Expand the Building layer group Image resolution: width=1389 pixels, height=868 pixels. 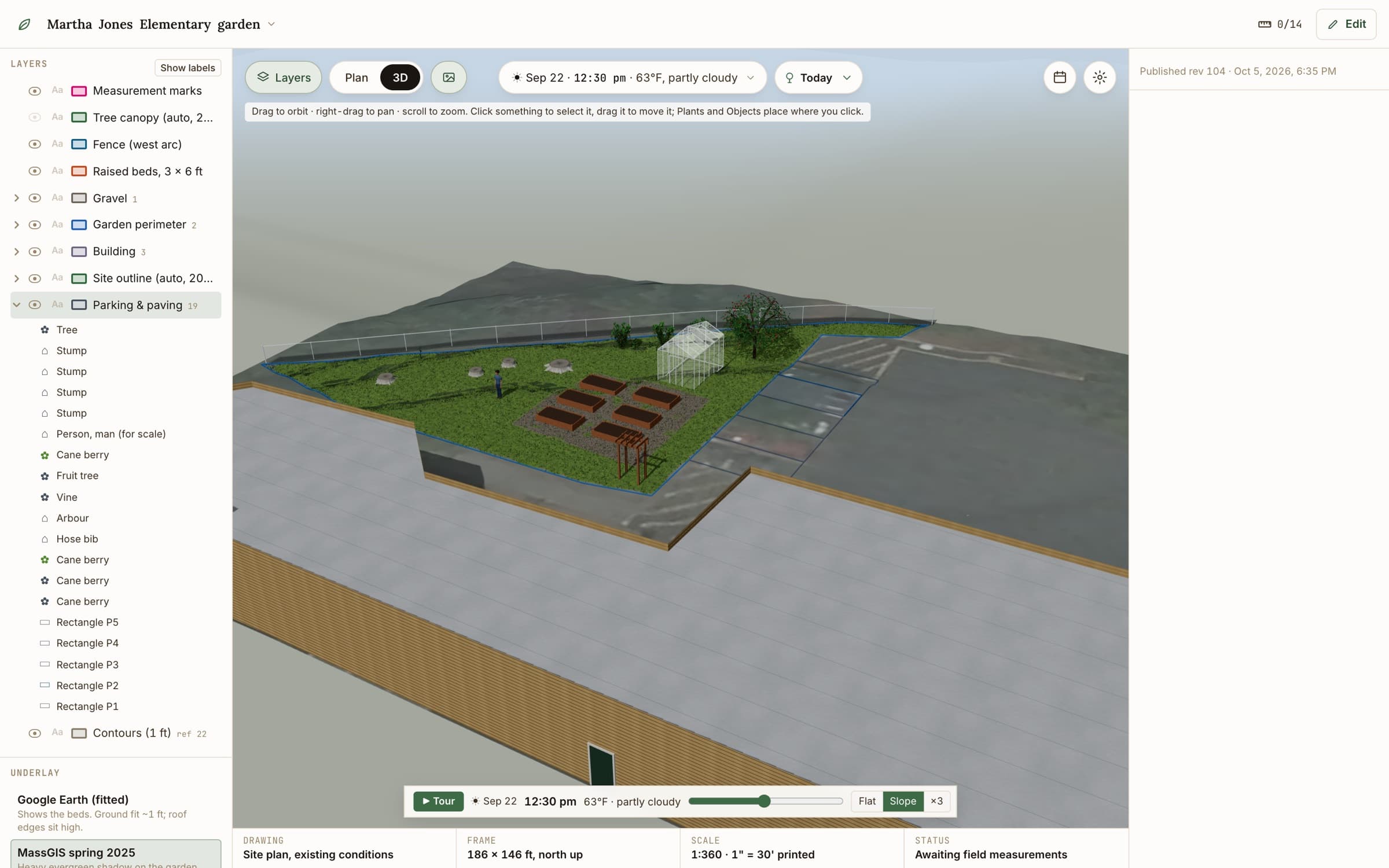click(16, 252)
